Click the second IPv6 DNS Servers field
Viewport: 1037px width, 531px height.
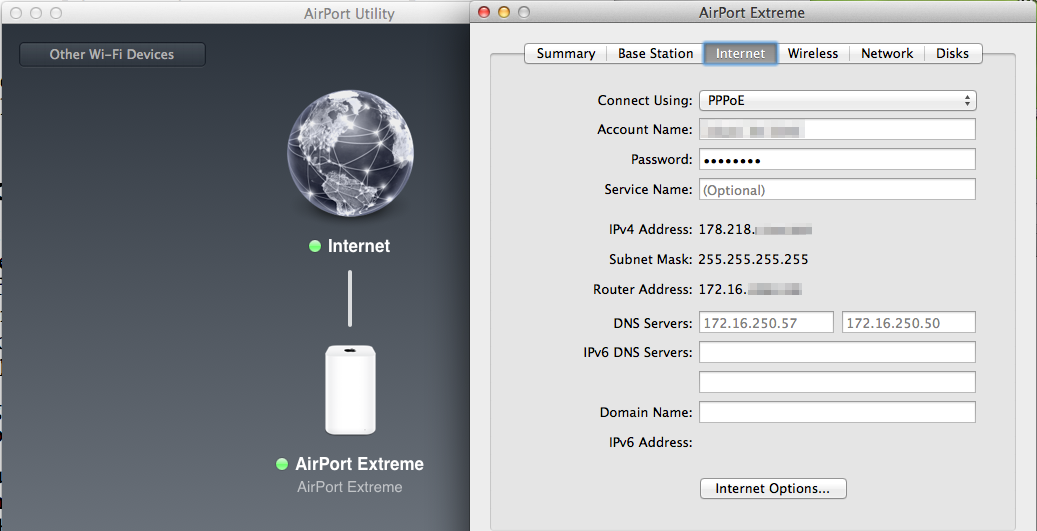837,382
